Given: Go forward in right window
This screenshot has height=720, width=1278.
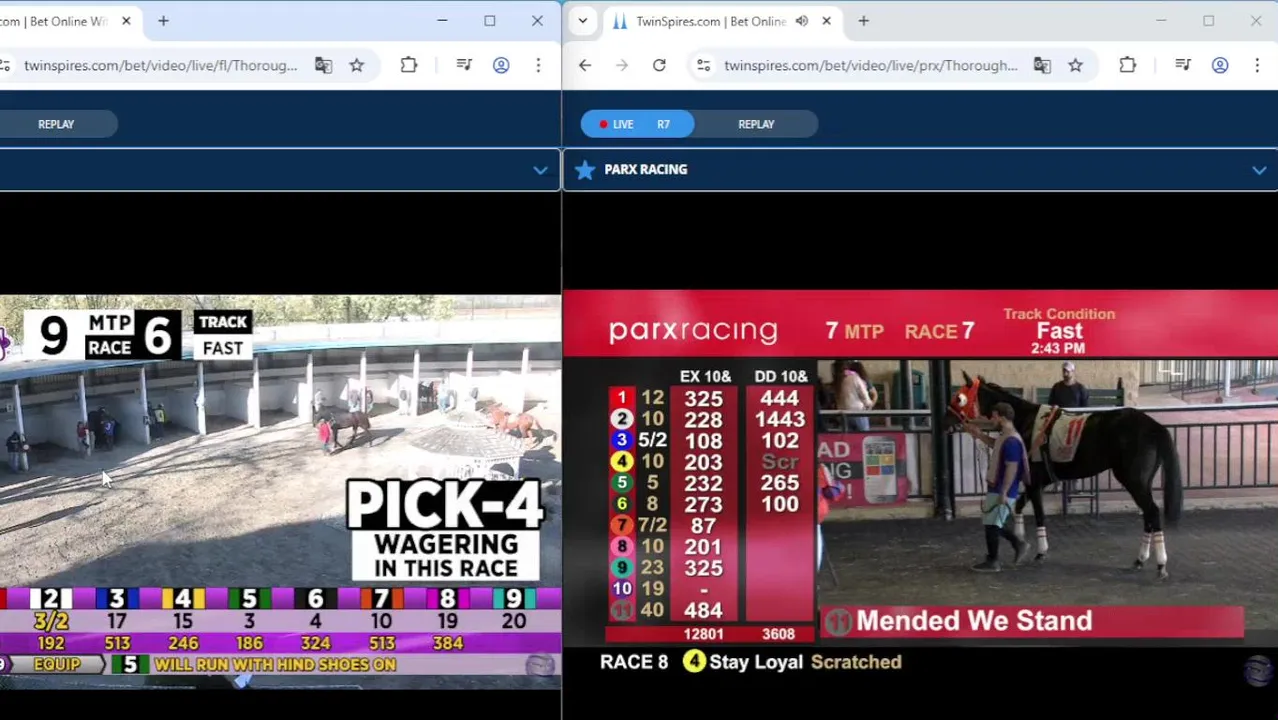Looking at the screenshot, I should [x=622, y=65].
